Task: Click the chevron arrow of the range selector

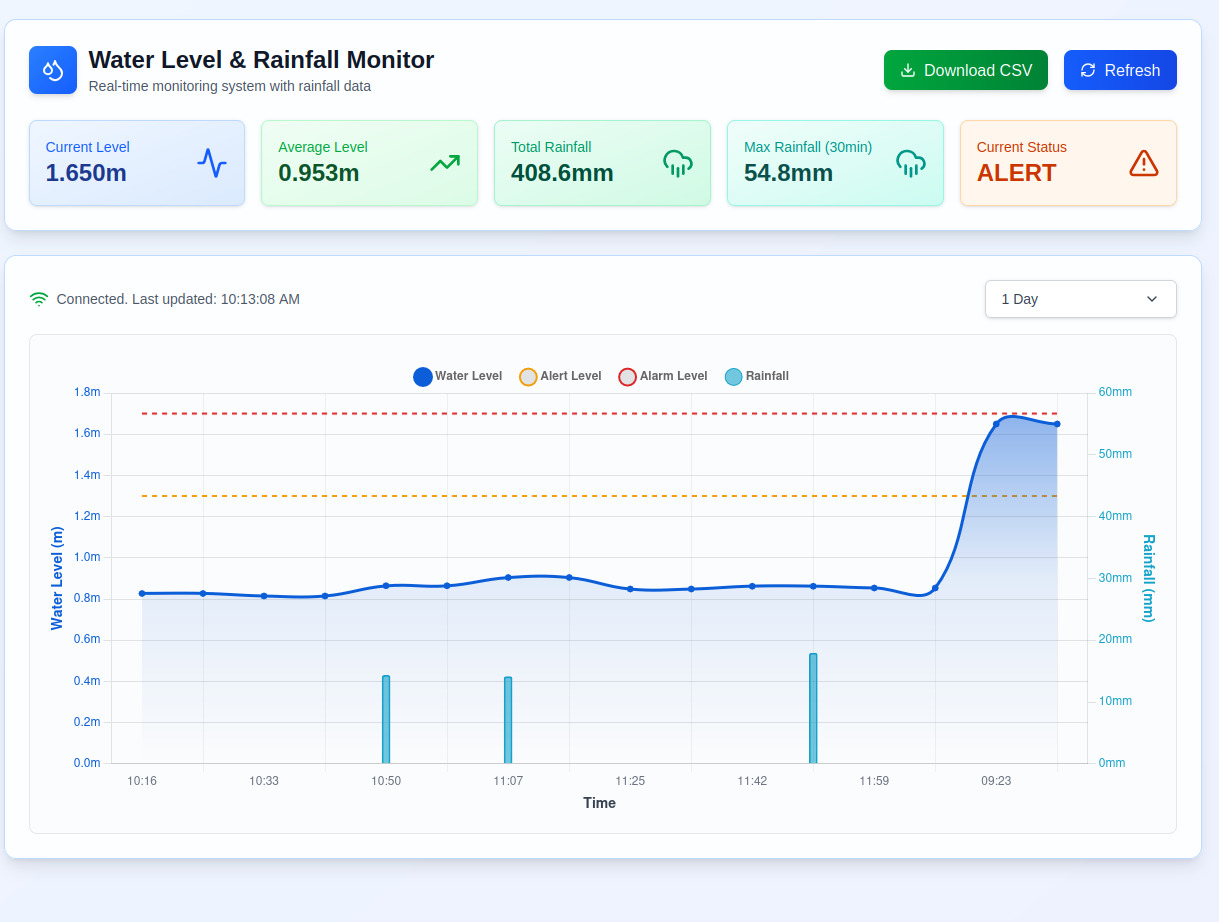Action: point(1151,299)
